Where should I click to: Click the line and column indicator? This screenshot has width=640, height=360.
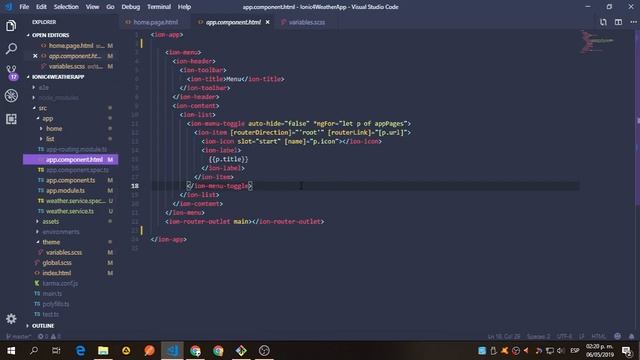tap(504, 336)
